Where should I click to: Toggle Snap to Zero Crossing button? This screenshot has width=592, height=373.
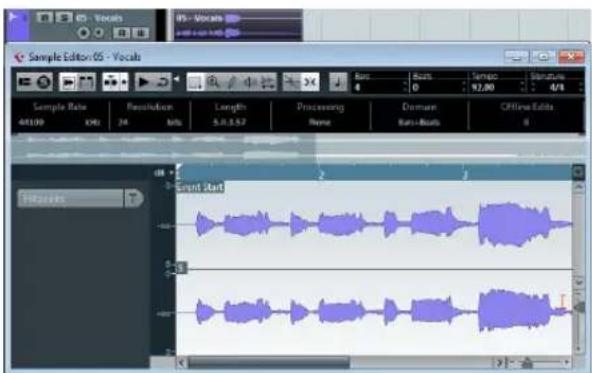(291, 82)
